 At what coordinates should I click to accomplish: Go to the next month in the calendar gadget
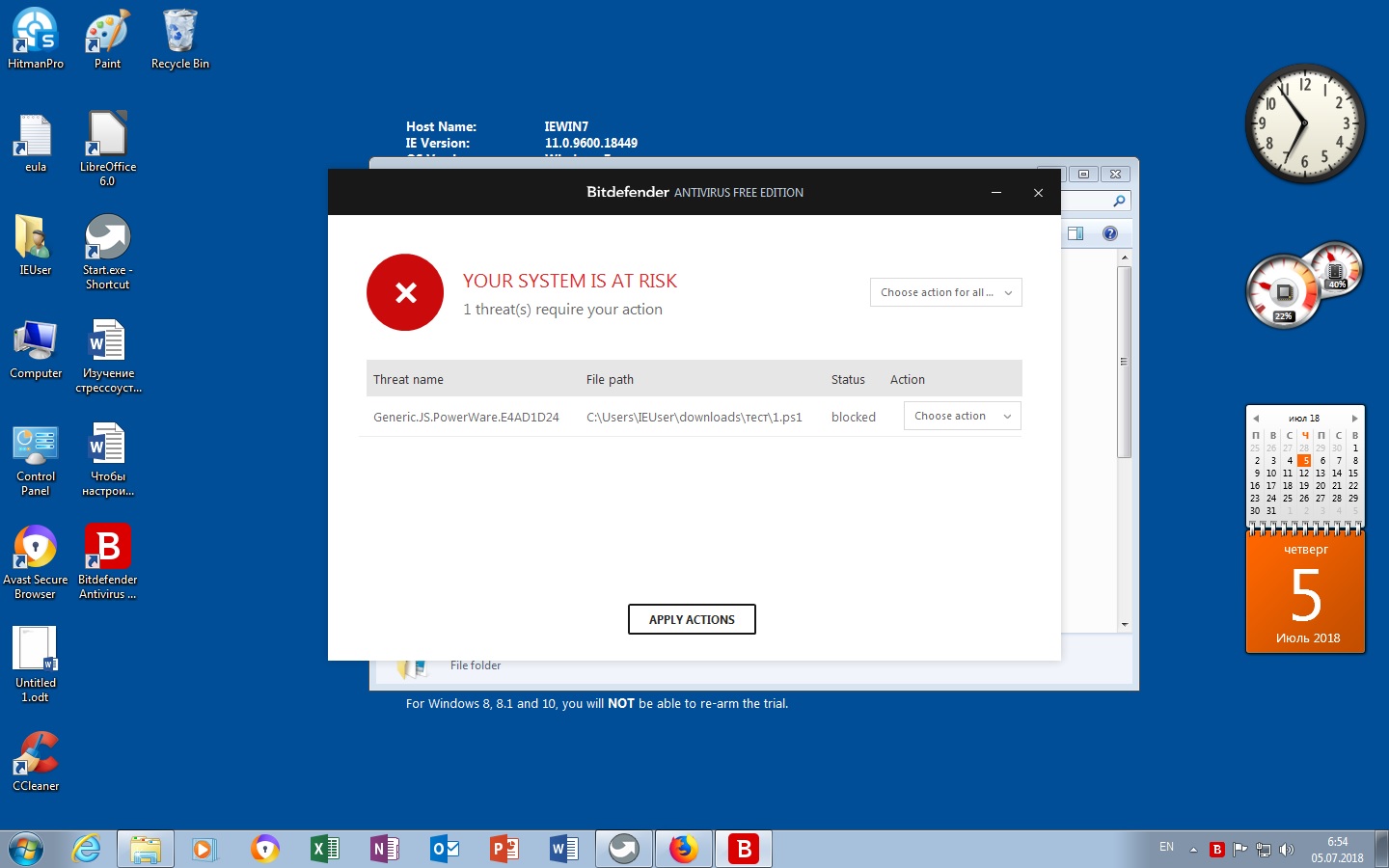coord(1354,419)
